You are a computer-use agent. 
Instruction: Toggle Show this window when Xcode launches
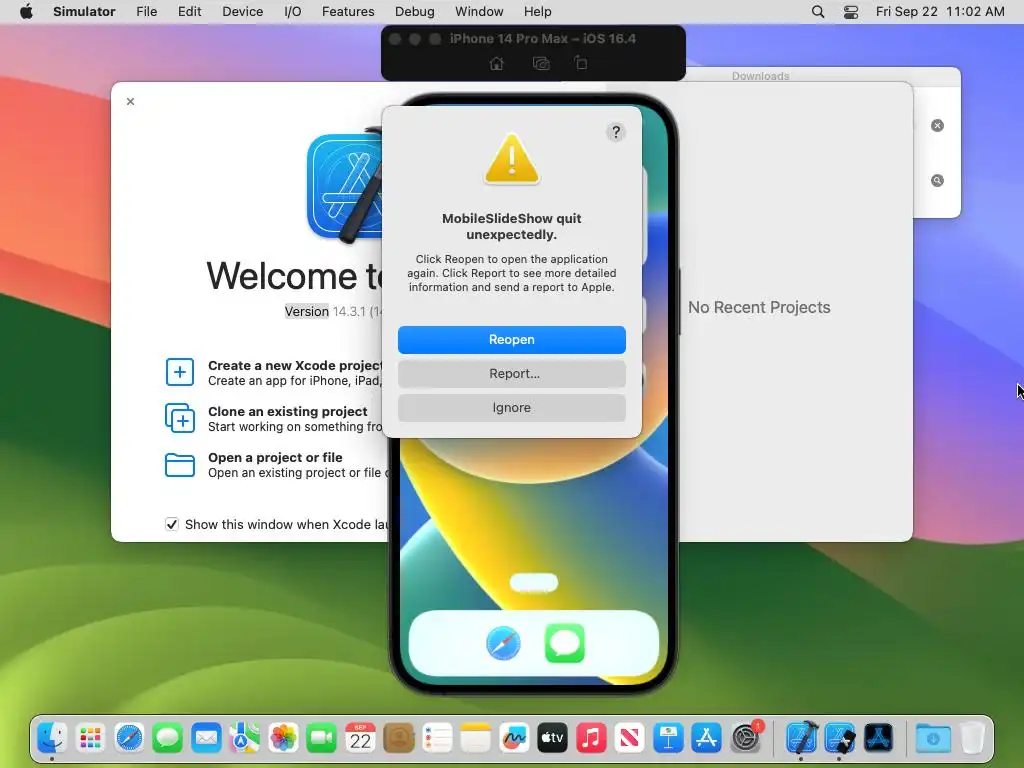coord(172,524)
